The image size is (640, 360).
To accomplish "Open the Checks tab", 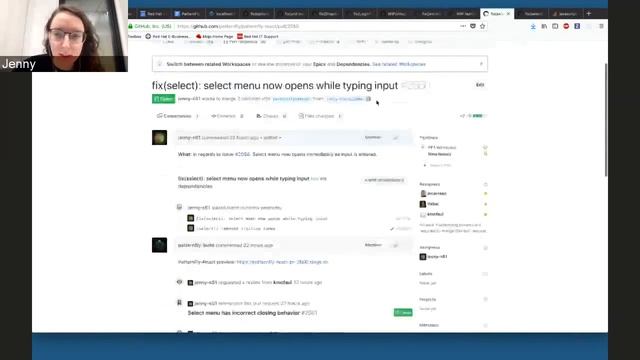I will [x=271, y=116].
